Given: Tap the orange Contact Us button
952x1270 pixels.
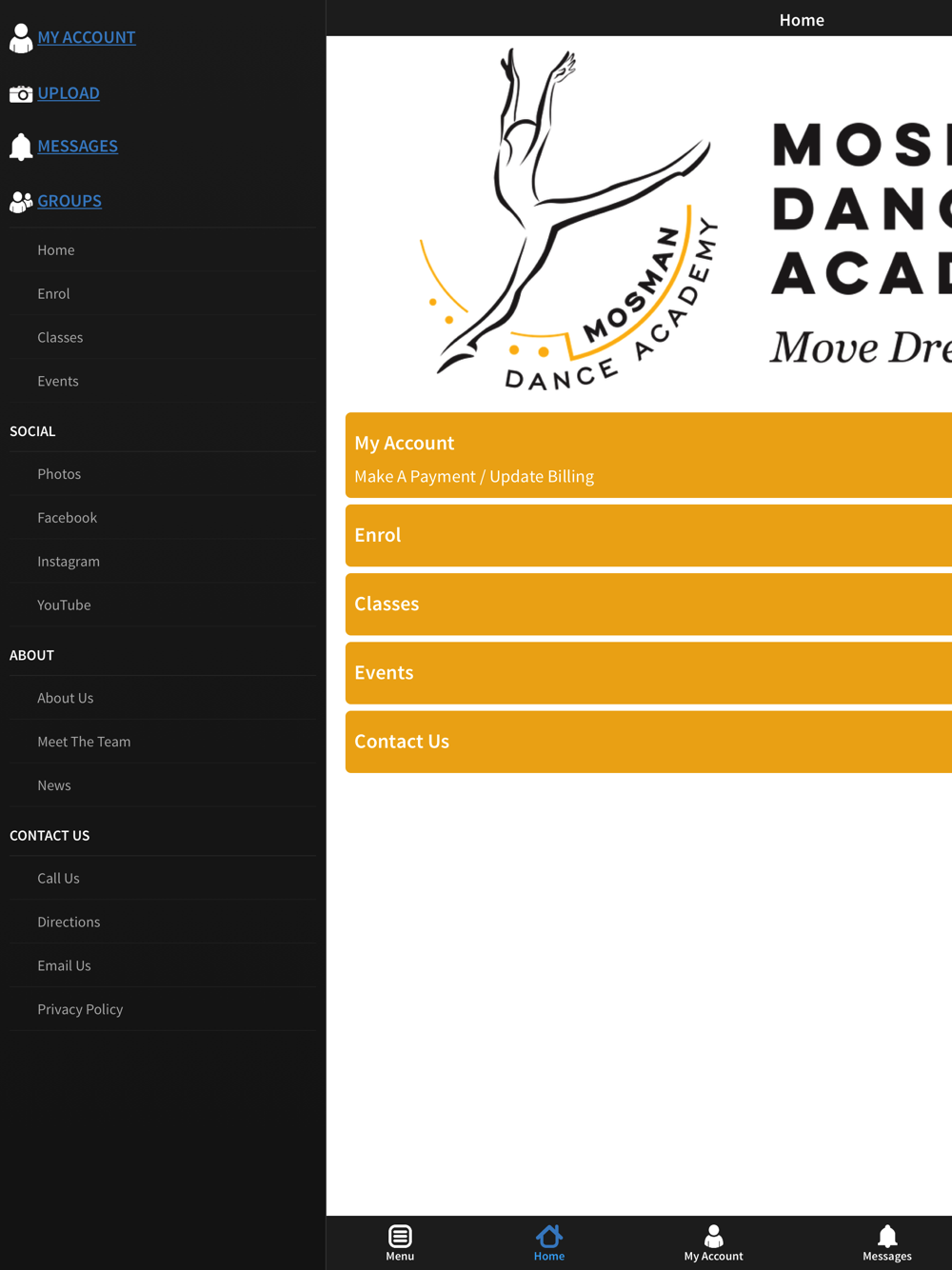Looking at the screenshot, I should pos(648,741).
